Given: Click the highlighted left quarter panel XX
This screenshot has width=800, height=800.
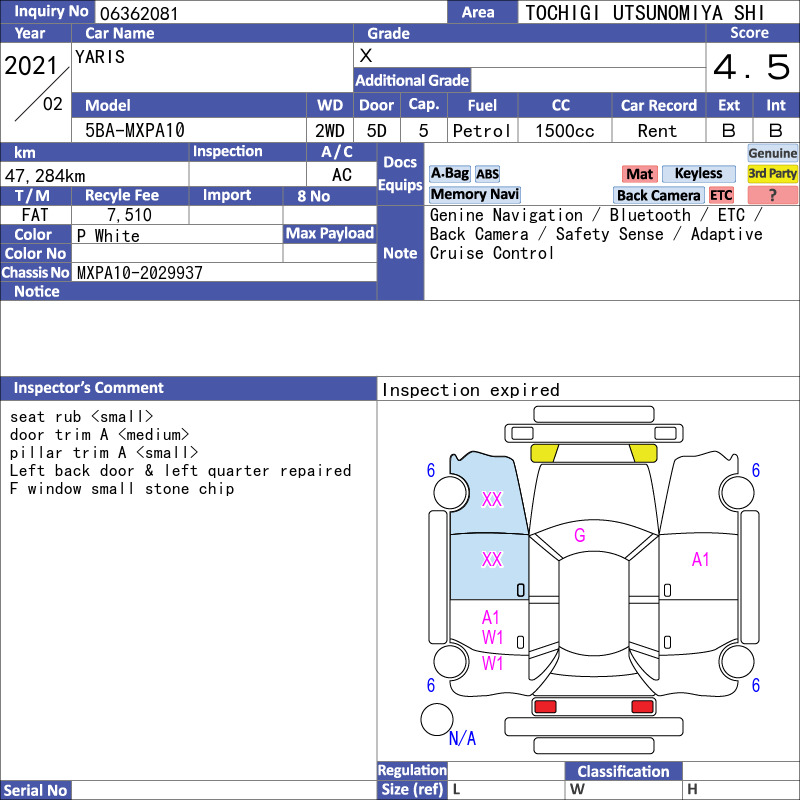Looking at the screenshot, I should pos(492,499).
